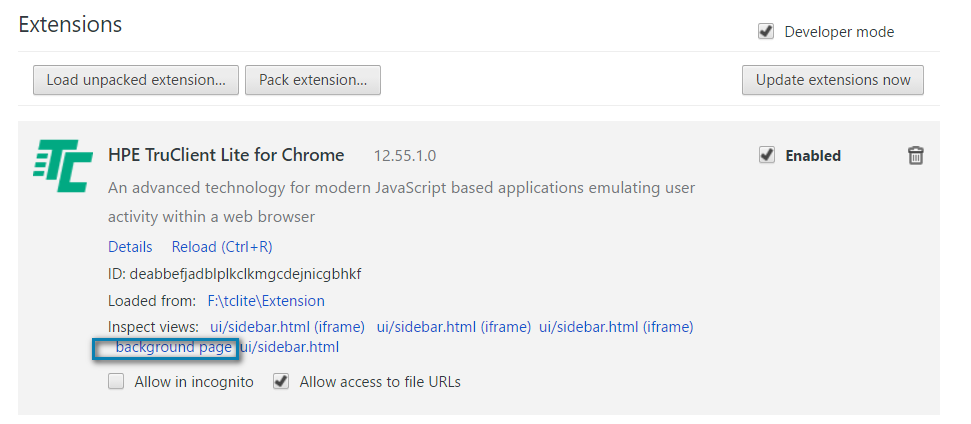Viewport: 971px width, 424px height.
Task: Uncheck Allow access to file URLs
Action: click(281, 381)
